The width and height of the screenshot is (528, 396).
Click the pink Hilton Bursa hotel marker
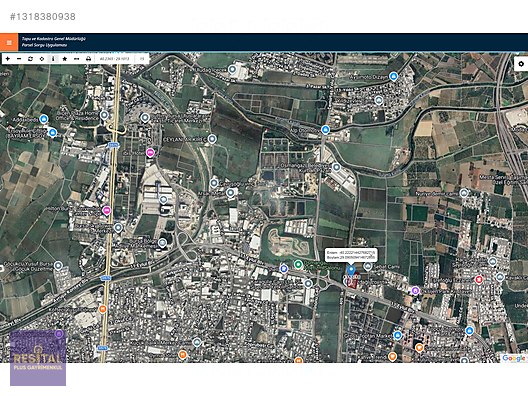pyautogui.click(x=107, y=211)
